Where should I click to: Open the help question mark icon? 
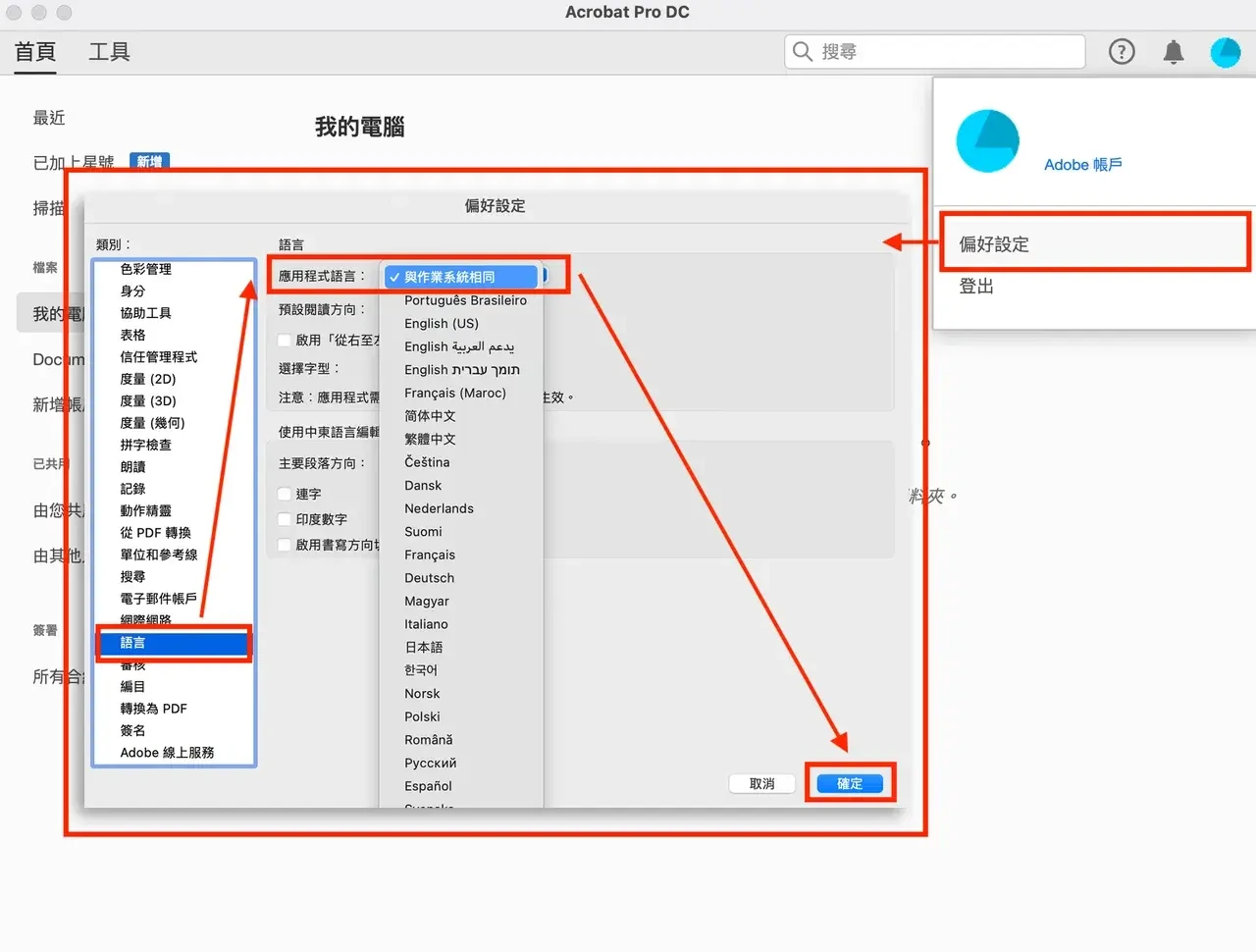click(1122, 52)
